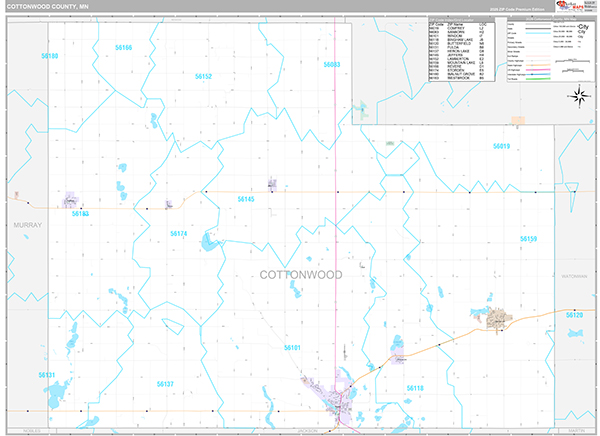
Task: Select the 56159 ZIP code label
Action: (528, 239)
